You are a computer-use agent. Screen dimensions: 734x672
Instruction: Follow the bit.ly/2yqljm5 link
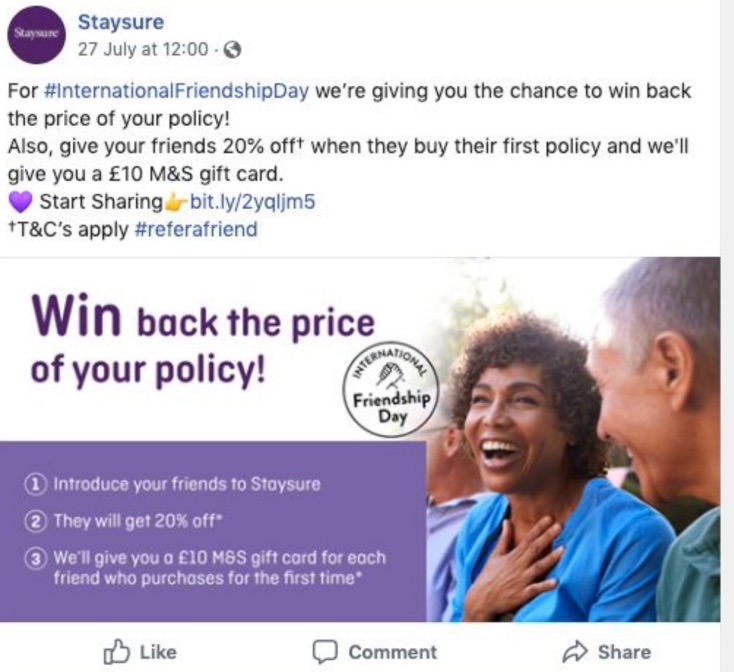[252, 202]
